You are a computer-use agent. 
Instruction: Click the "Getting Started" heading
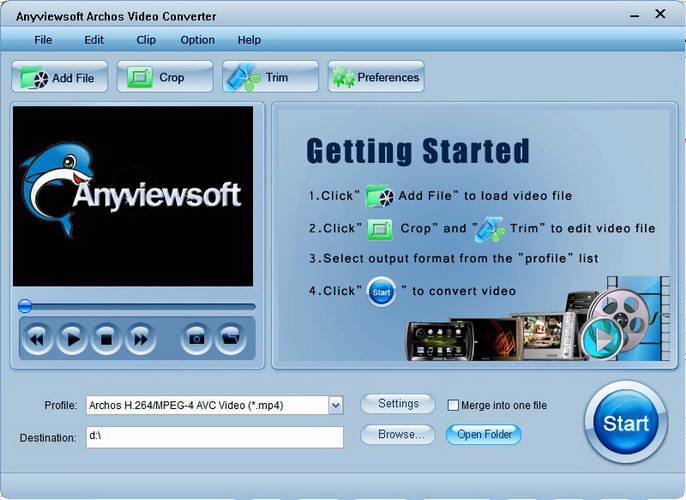(x=418, y=151)
